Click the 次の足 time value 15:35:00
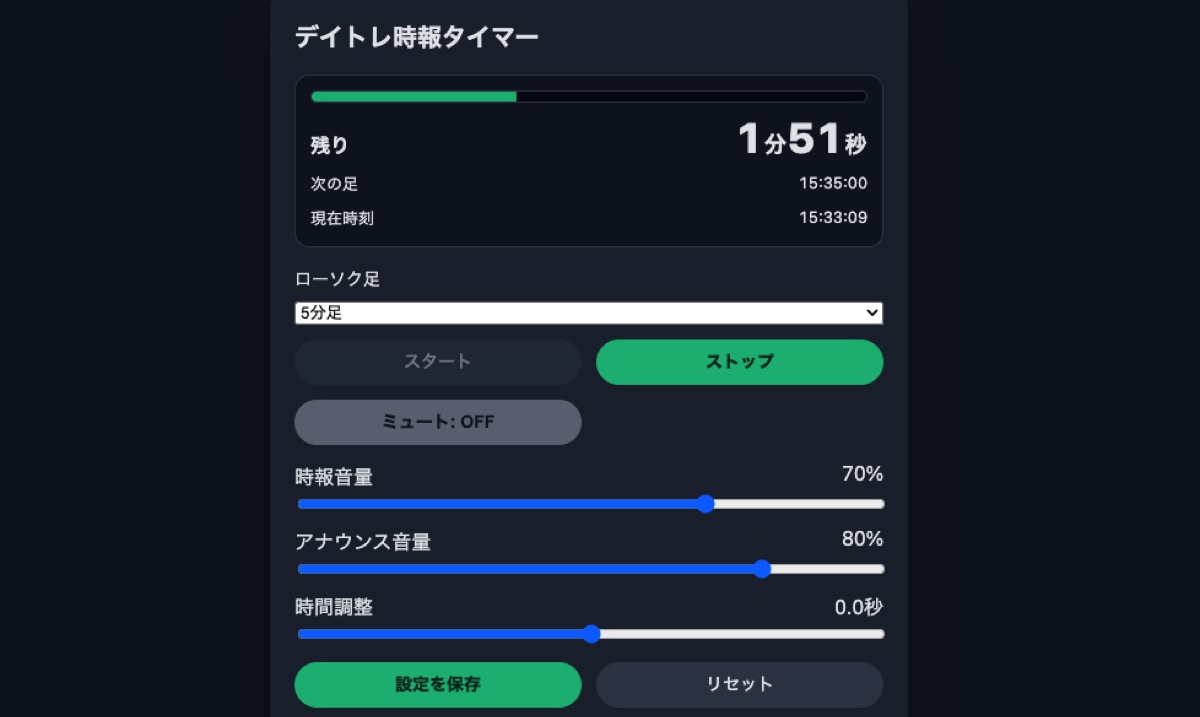This screenshot has height=717, width=1200. point(833,183)
